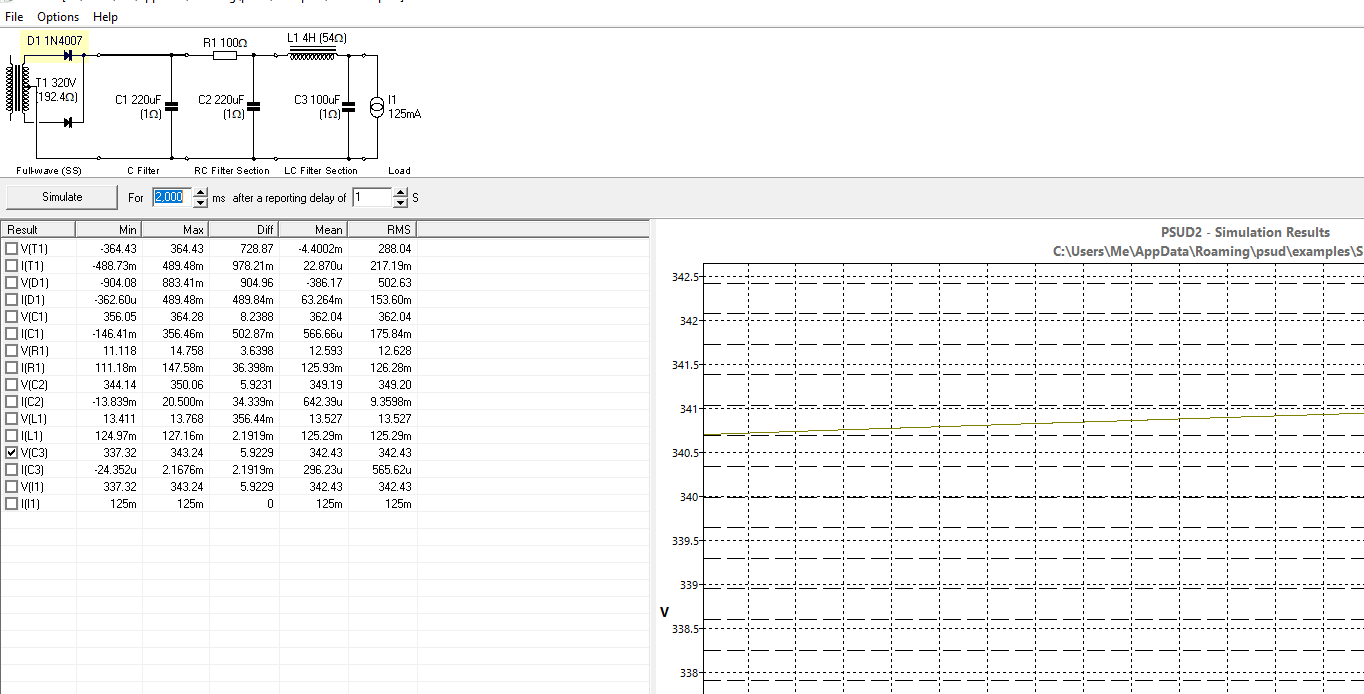The image size is (1364, 694).
Task: Enable the V(I1) trace checkbox
Action: tap(12, 486)
